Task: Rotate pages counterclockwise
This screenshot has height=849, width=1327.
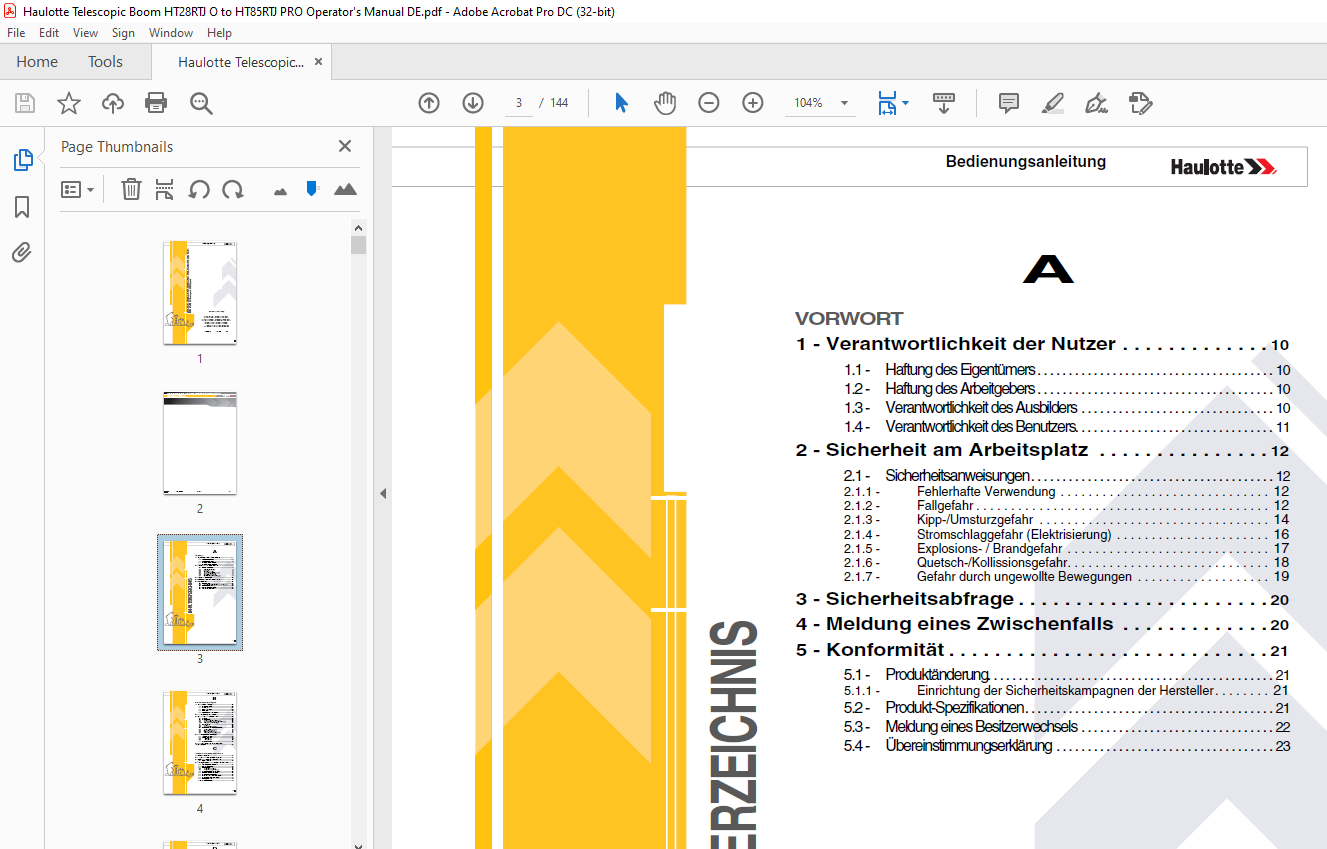Action: (199, 189)
